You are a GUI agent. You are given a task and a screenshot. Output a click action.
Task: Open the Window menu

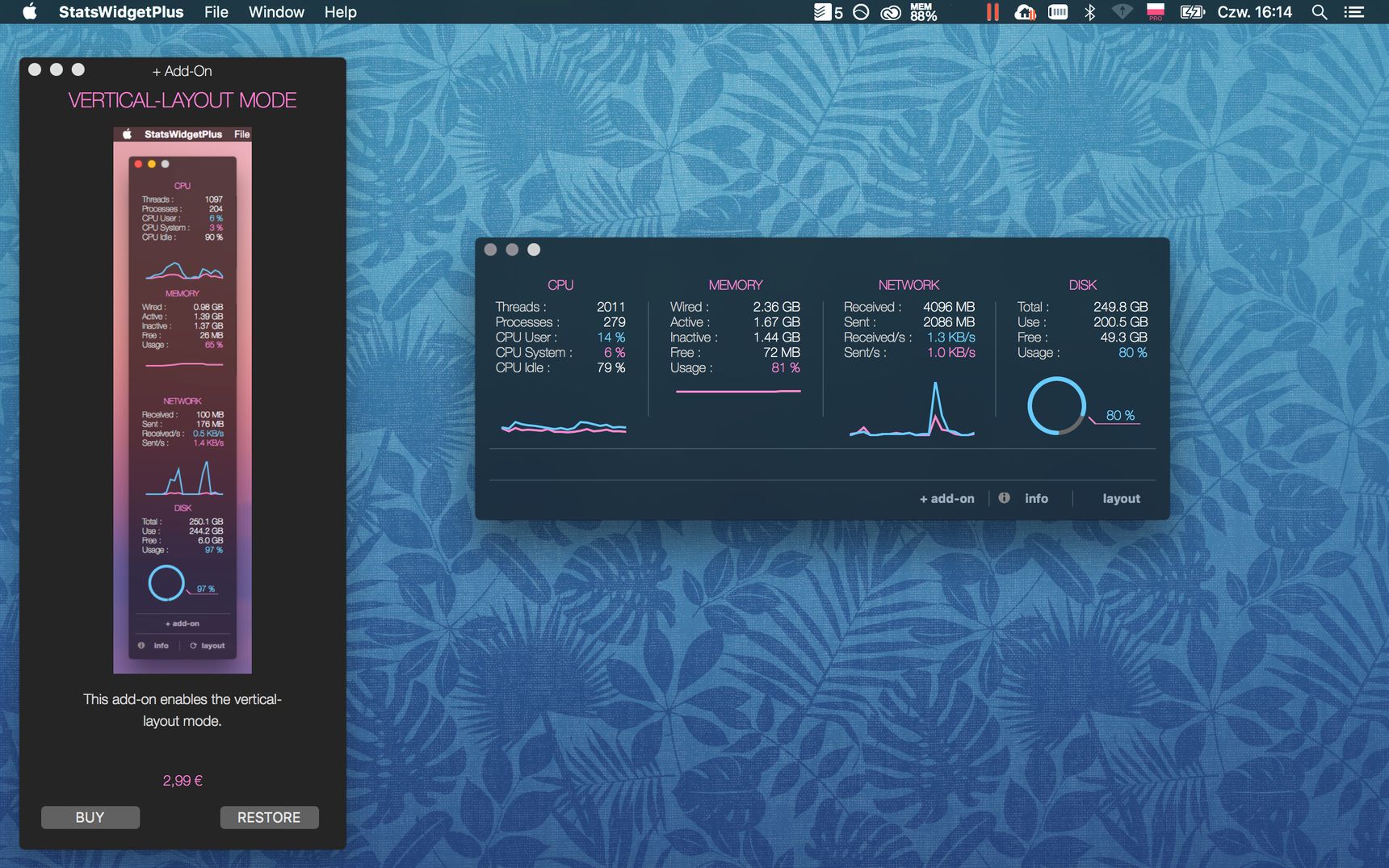tap(276, 11)
